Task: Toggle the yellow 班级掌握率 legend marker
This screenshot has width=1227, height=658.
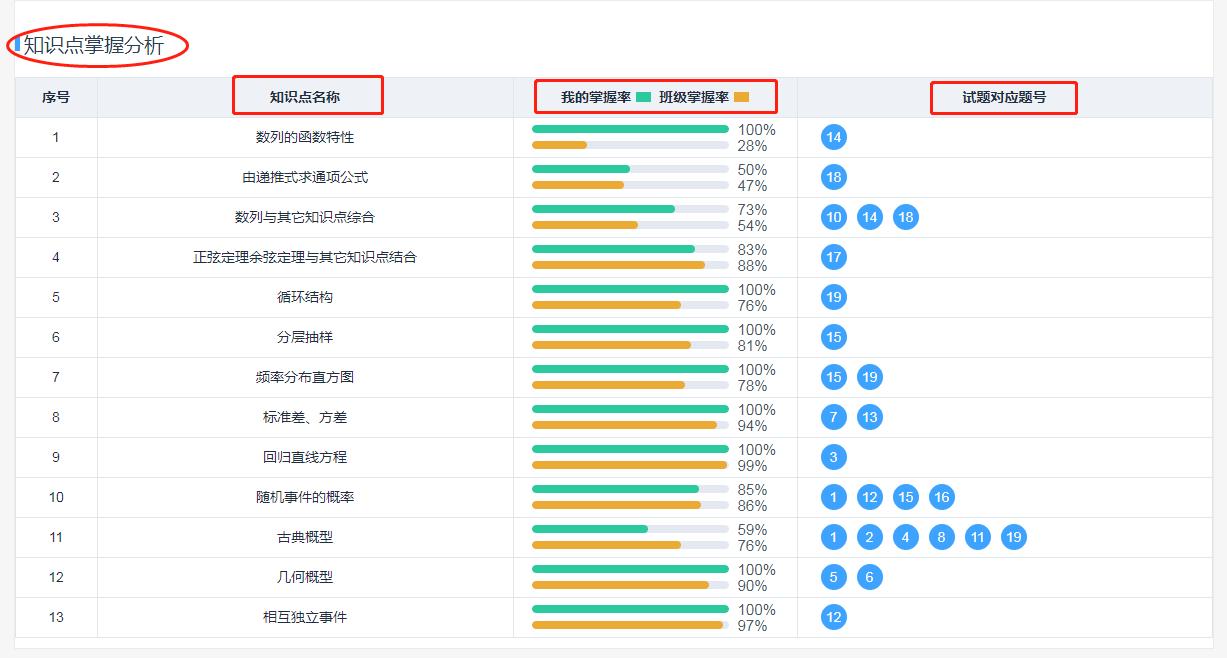Action: 740,96
